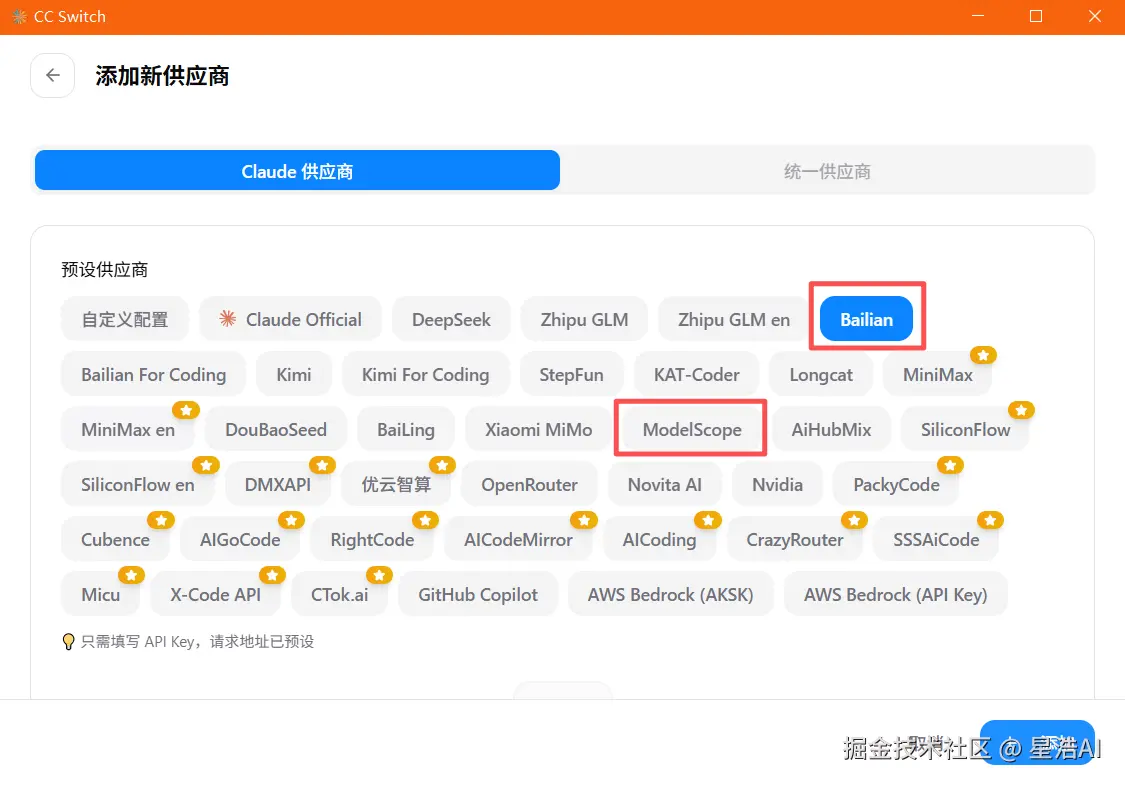This screenshot has height=785, width=1125.
Task: Switch to the Claude 供应商 tab
Action: pos(297,171)
